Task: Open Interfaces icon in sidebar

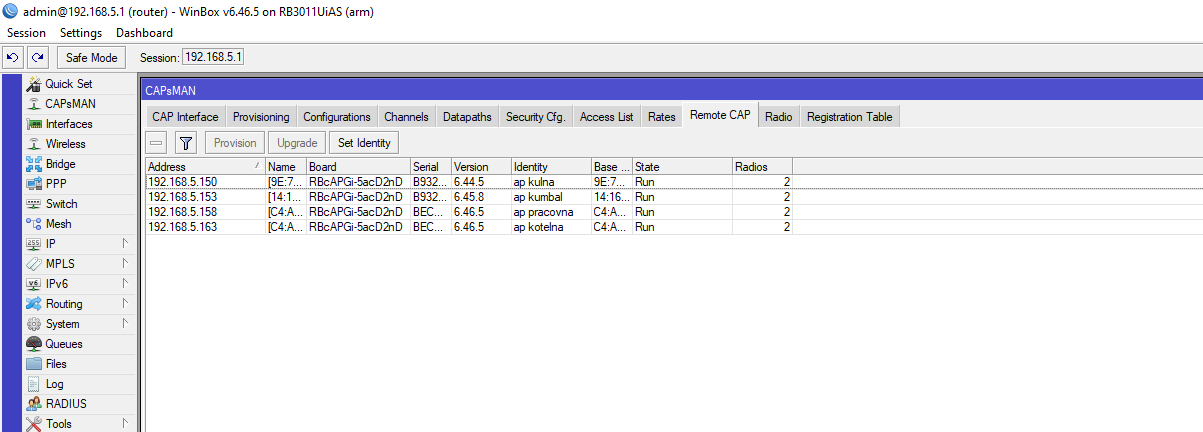Action: coord(33,124)
